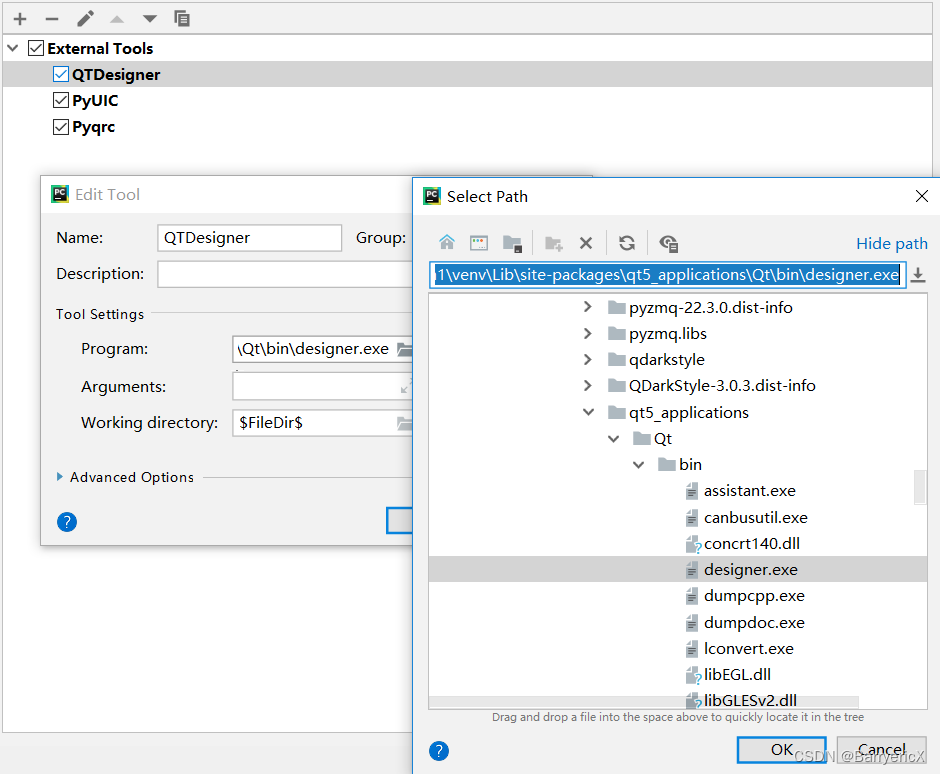Screen dimensions: 940x774
Task: Delete selected item with X icon
Action: (x=586, y=243)
